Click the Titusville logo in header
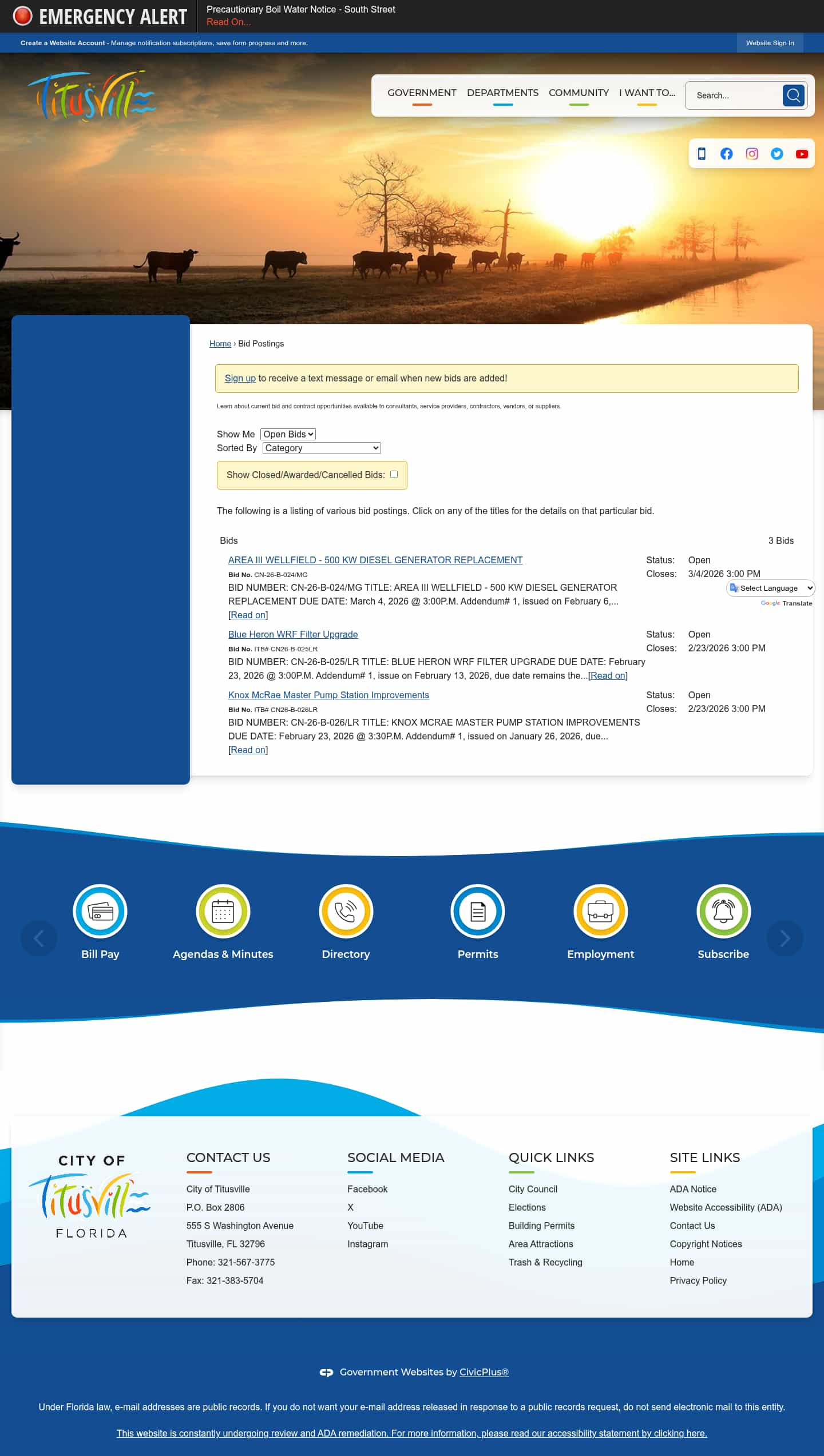Viewport: 824px width, 1456px height. pos(91,96)
